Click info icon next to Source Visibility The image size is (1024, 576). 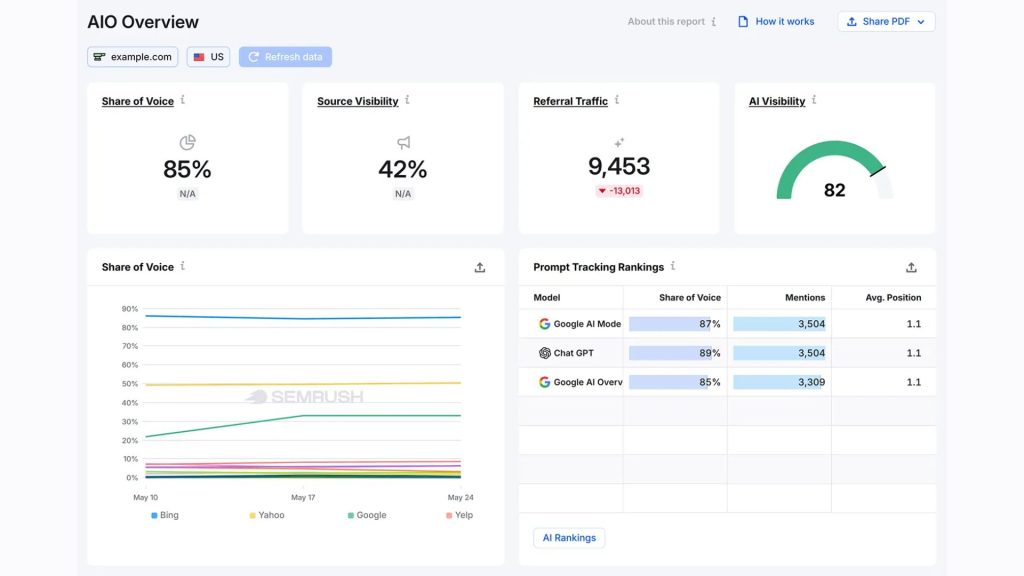coord(408,100)
